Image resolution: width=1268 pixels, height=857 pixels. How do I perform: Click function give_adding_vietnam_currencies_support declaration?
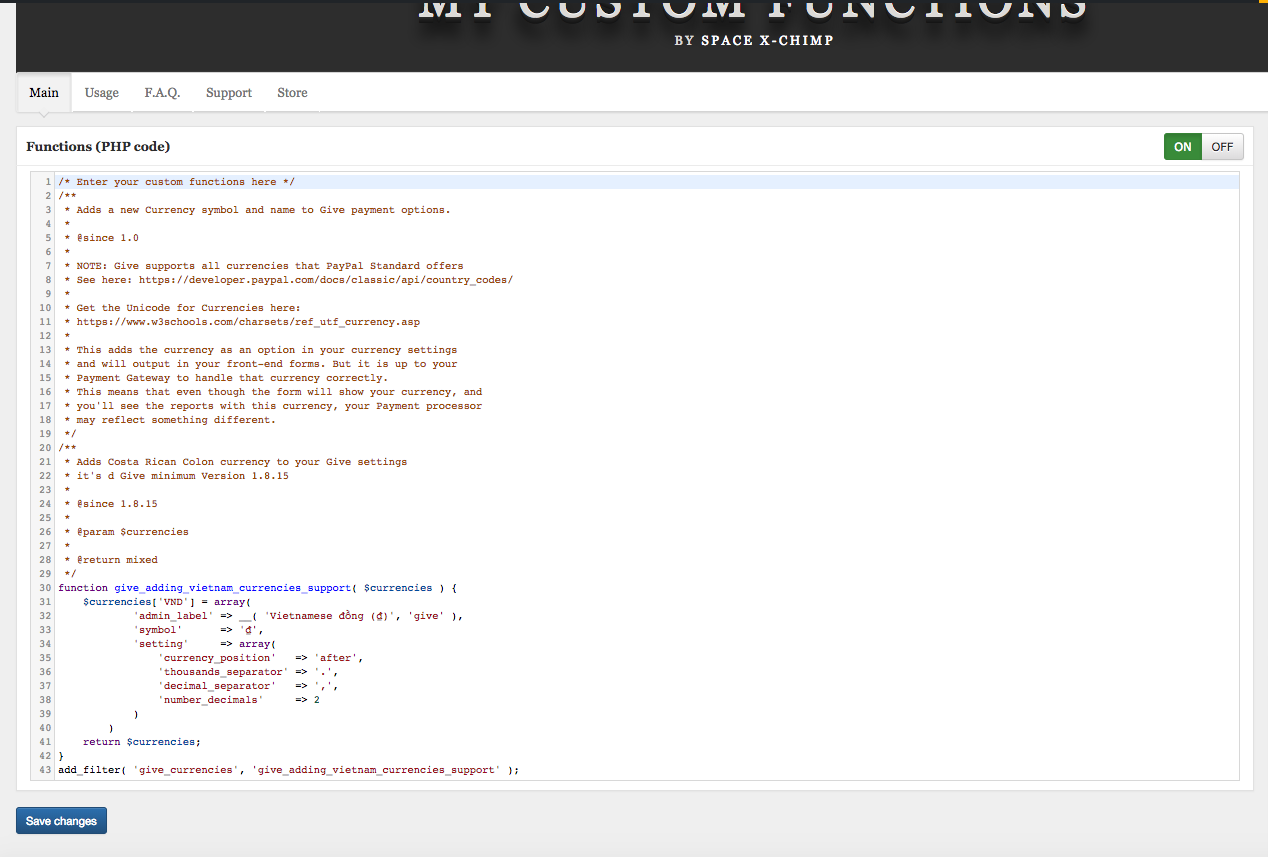coord(257,588)
